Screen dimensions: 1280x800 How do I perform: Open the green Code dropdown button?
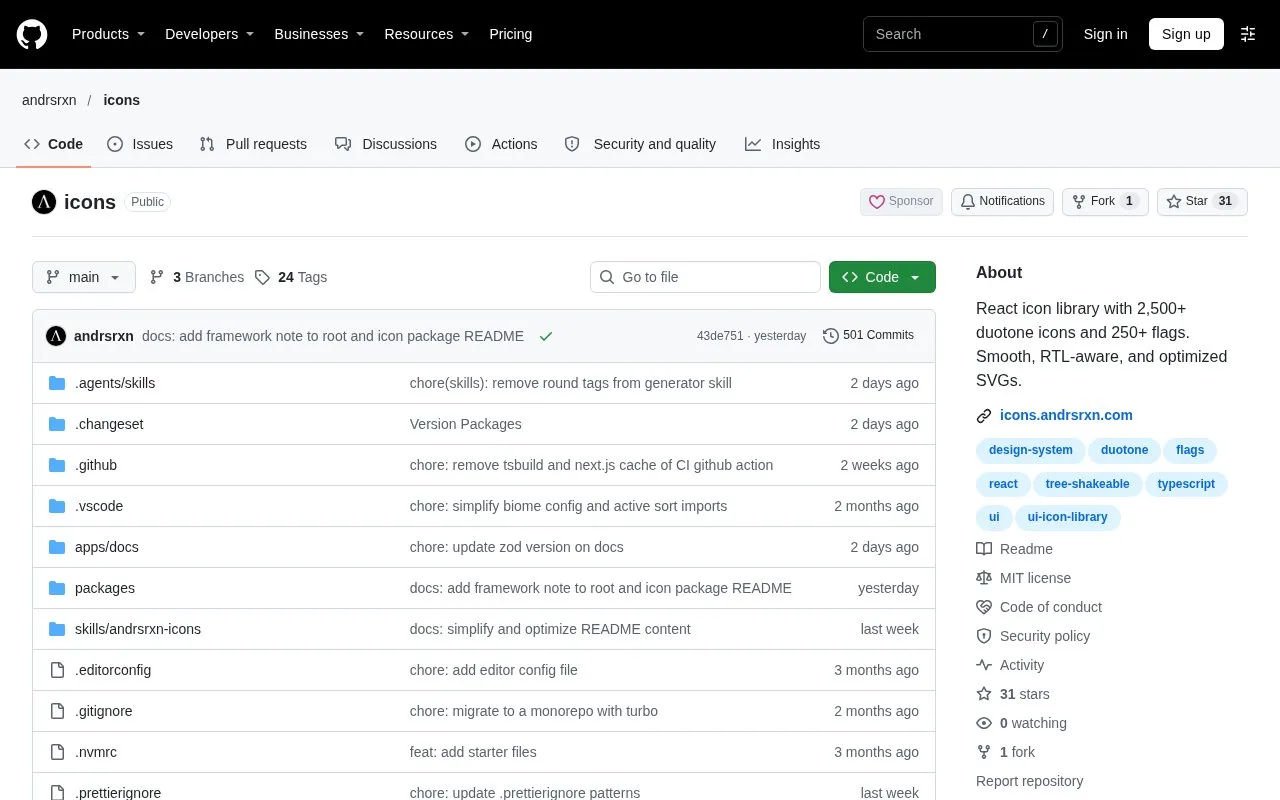pos(882,277)
